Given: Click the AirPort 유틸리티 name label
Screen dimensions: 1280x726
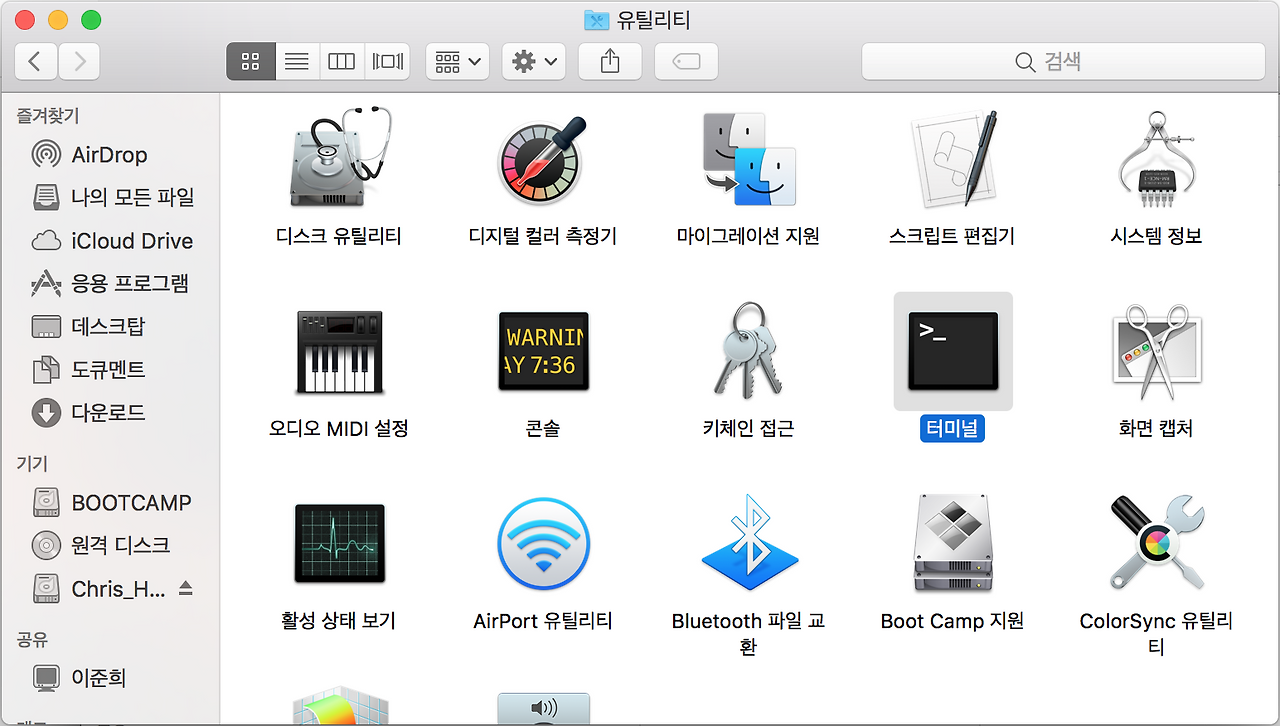Looking at the screenshot, I should coord(543,621).
